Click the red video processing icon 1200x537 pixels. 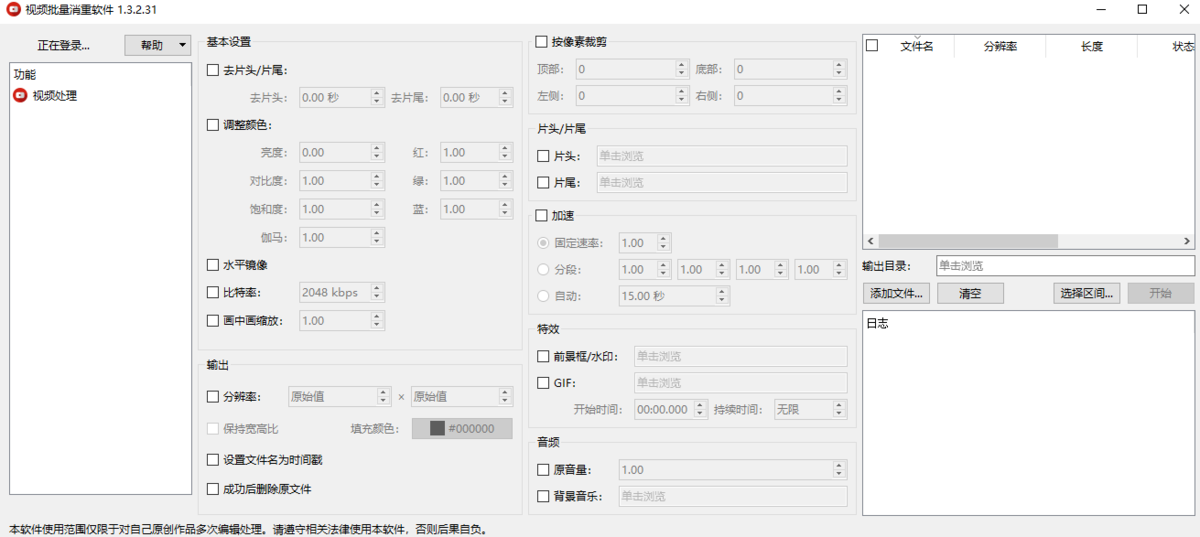(x=20, y=96)
